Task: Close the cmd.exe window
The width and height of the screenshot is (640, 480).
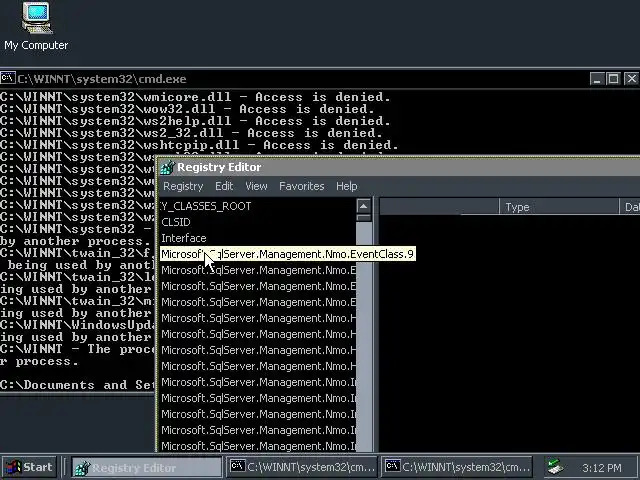Action: [631, 78]
